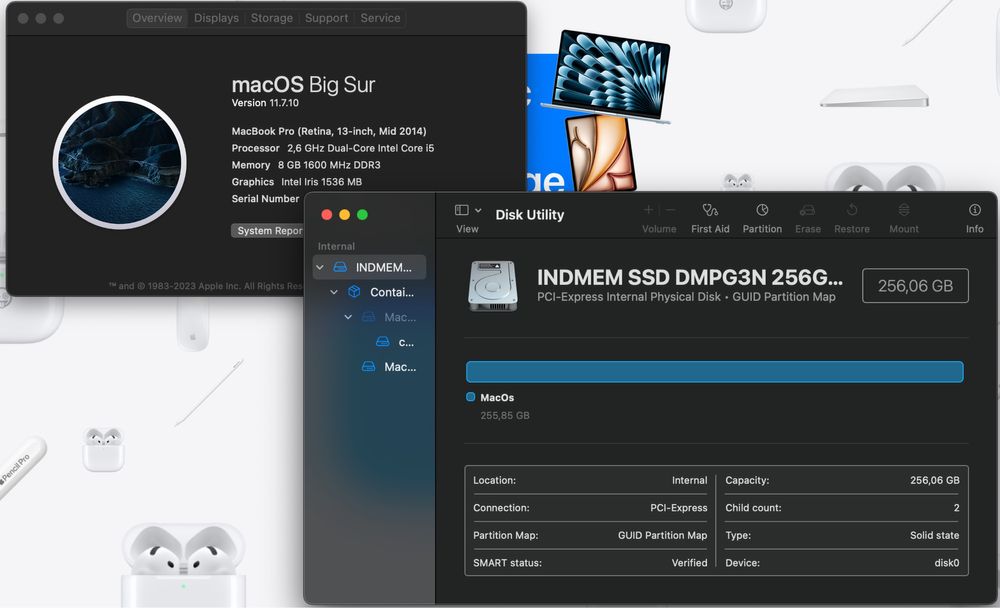
Task: Click the remove Volume minus icon
Action: pyautogui.click(x=670, y=209)
